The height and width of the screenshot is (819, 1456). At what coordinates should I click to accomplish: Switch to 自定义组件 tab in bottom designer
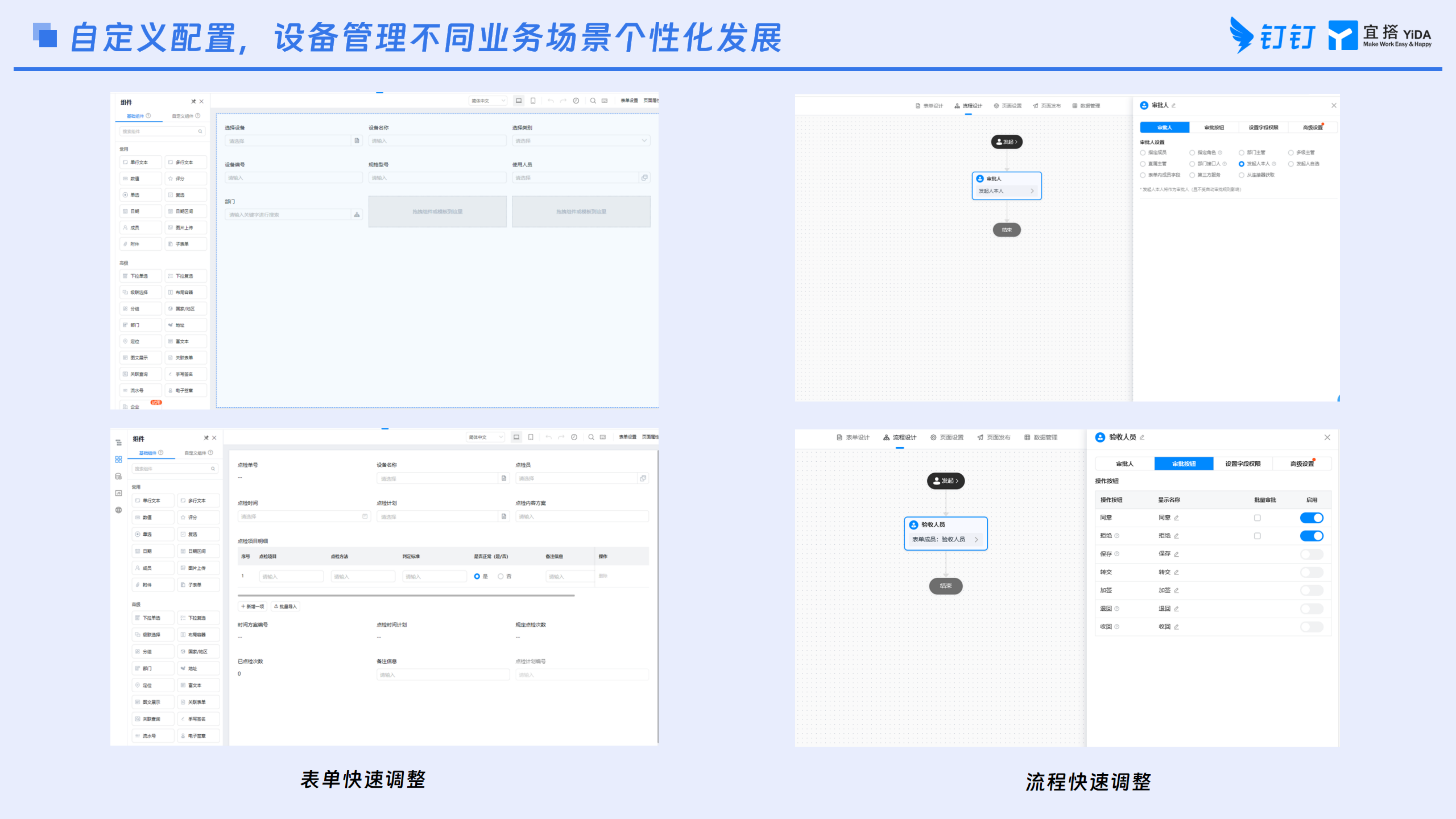[x=198, y=453]
